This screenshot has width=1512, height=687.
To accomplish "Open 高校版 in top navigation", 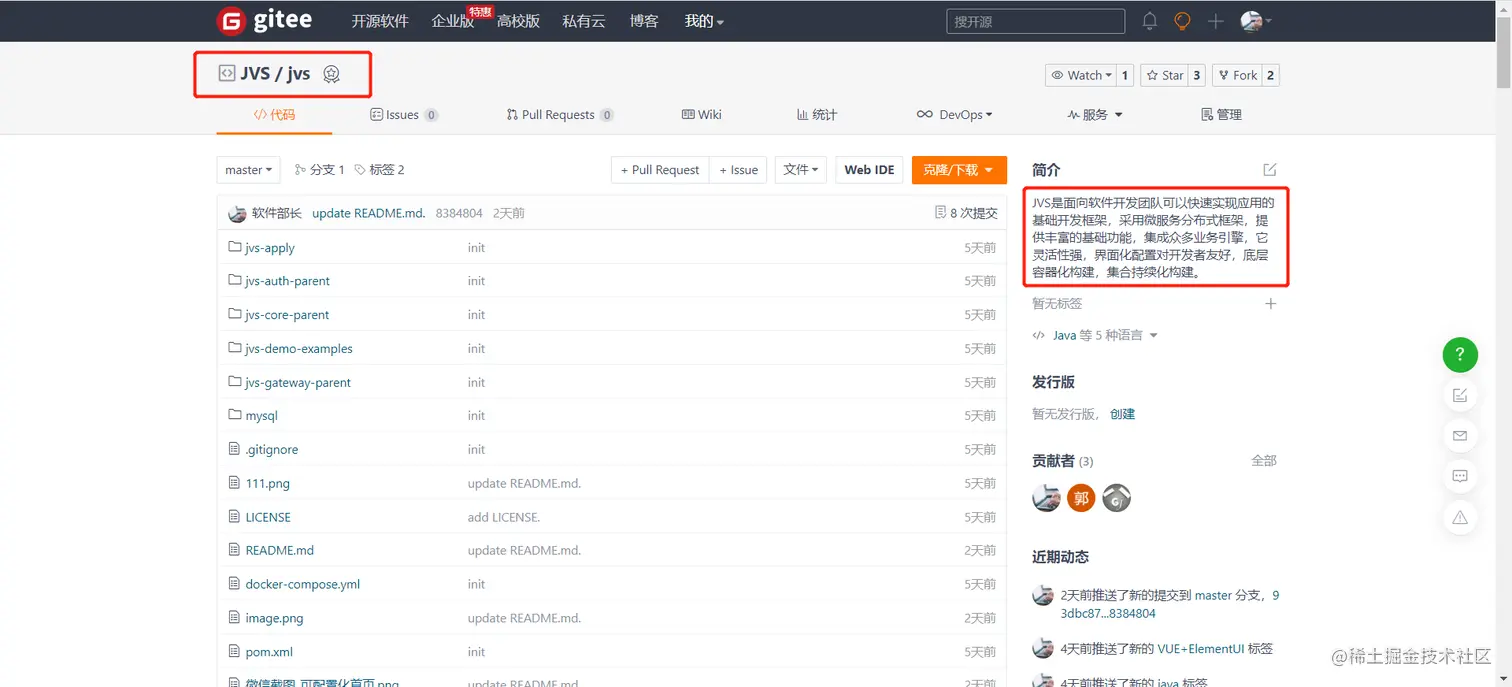I will (518, 21).
